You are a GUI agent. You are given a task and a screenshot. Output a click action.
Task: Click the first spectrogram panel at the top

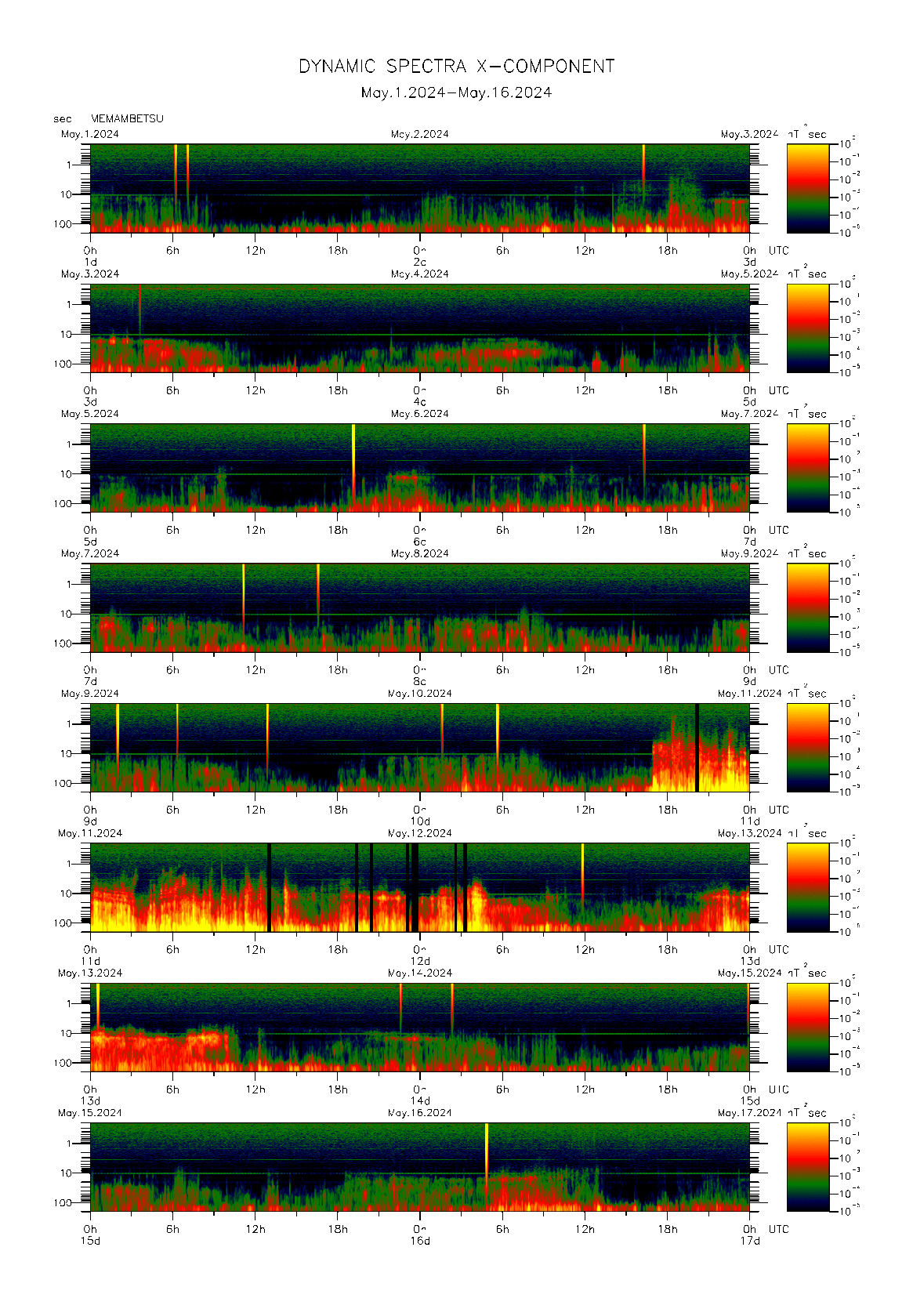(x=419, y=188)
